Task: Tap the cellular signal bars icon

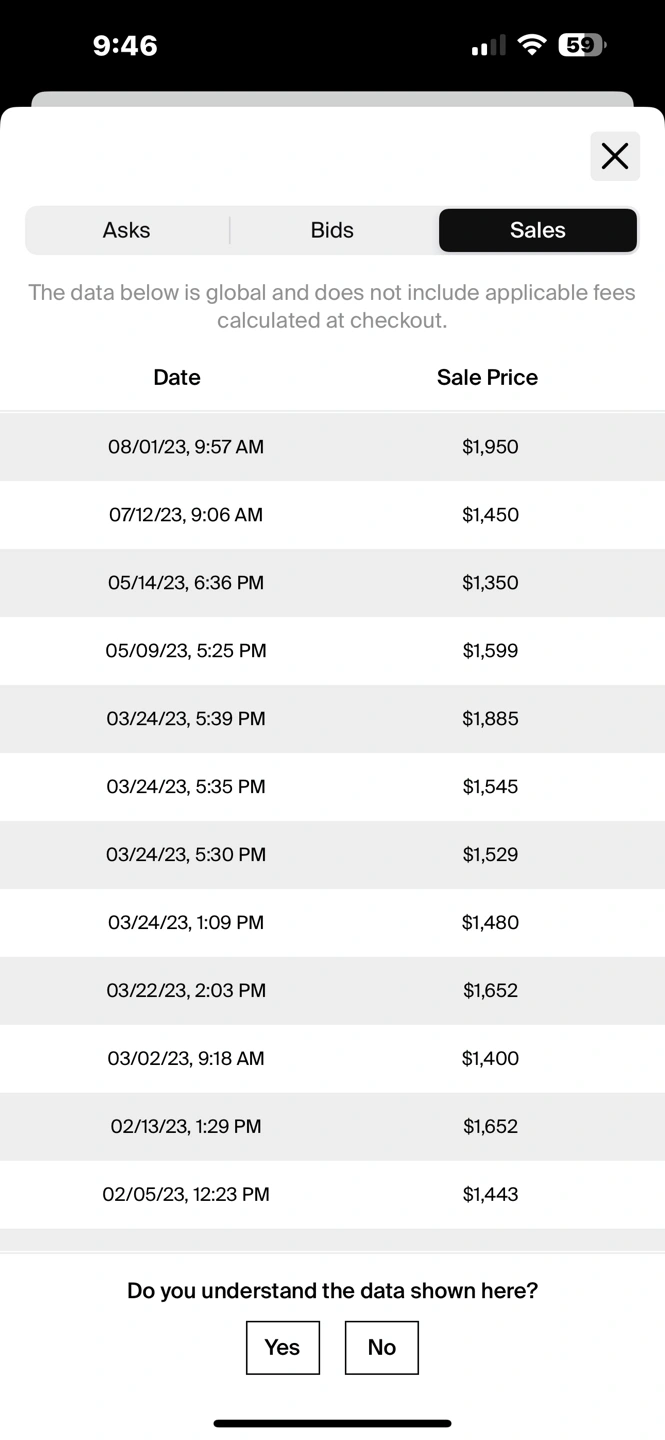Action: click(488, 46)
